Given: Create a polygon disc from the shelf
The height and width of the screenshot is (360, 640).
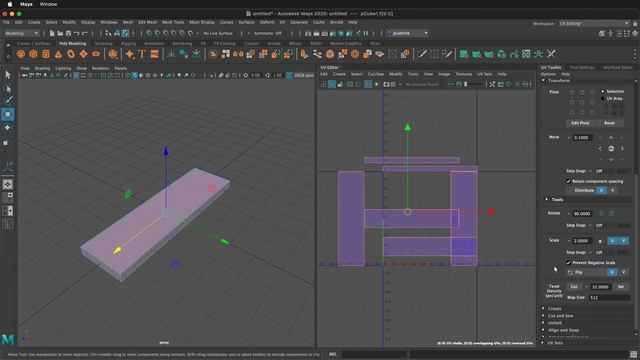Looking at the screenshot, I should [96, 54].
